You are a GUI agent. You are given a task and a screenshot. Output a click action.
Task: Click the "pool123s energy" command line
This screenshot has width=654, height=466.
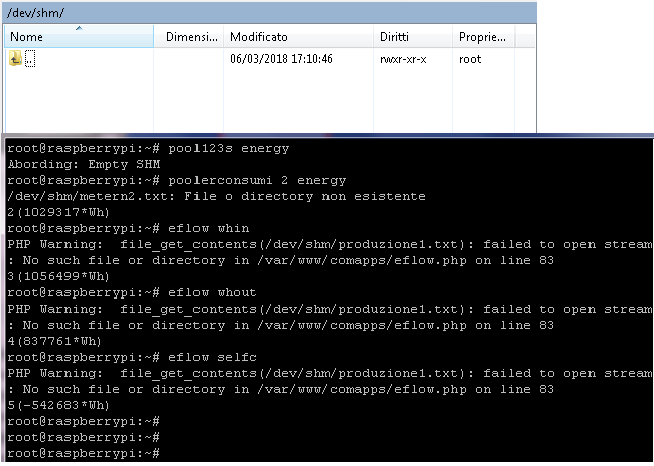click(x=148, y=149)
